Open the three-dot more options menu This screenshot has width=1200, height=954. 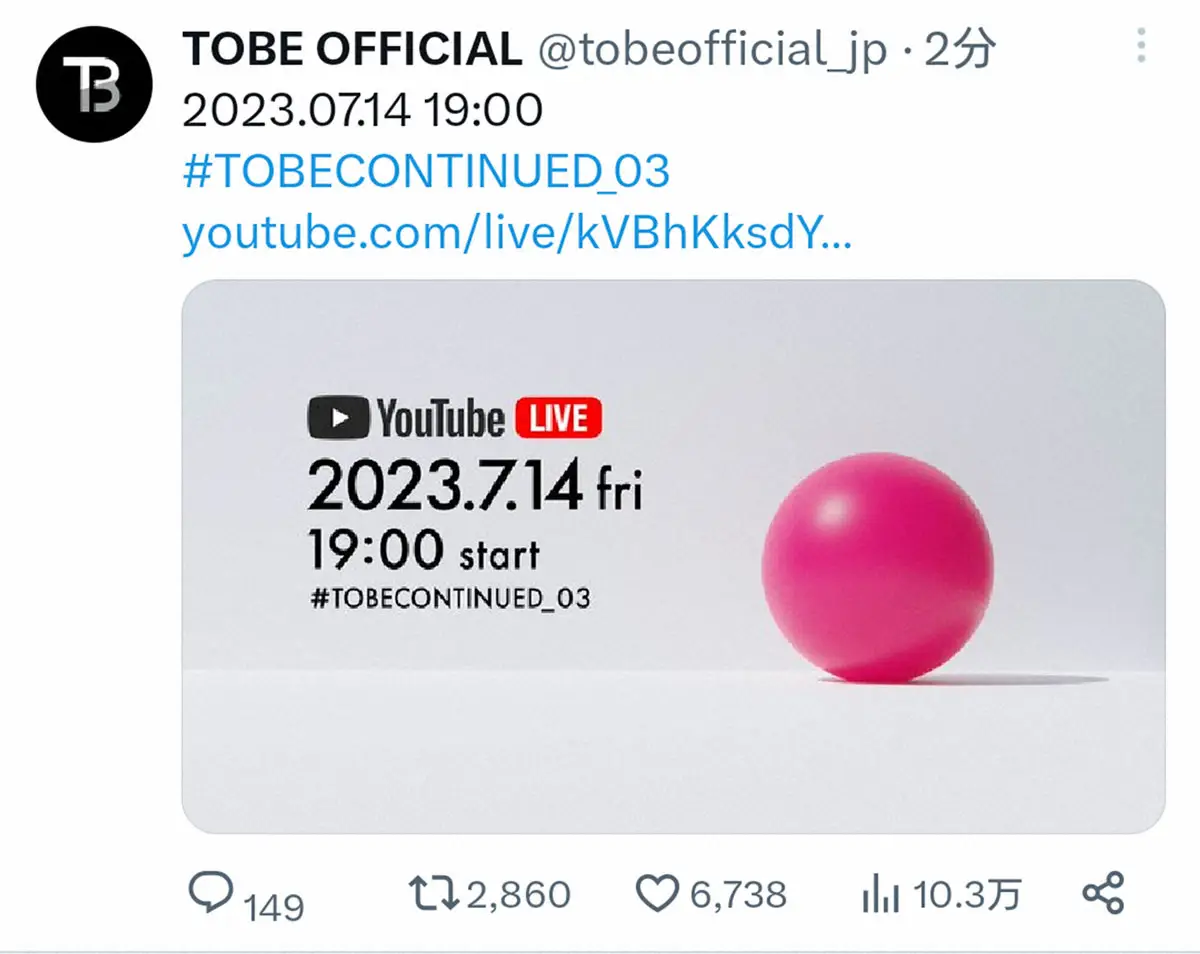pyautogui.click(x=1142, y=47)
